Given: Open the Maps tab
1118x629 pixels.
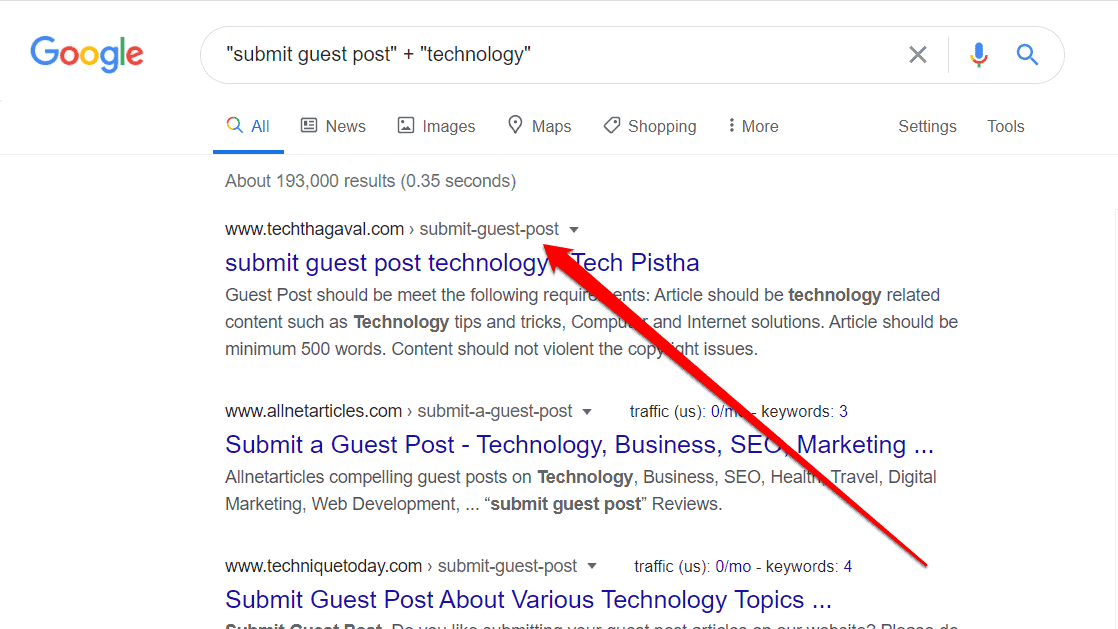Looking at the screenshot, I should [540, 126].
